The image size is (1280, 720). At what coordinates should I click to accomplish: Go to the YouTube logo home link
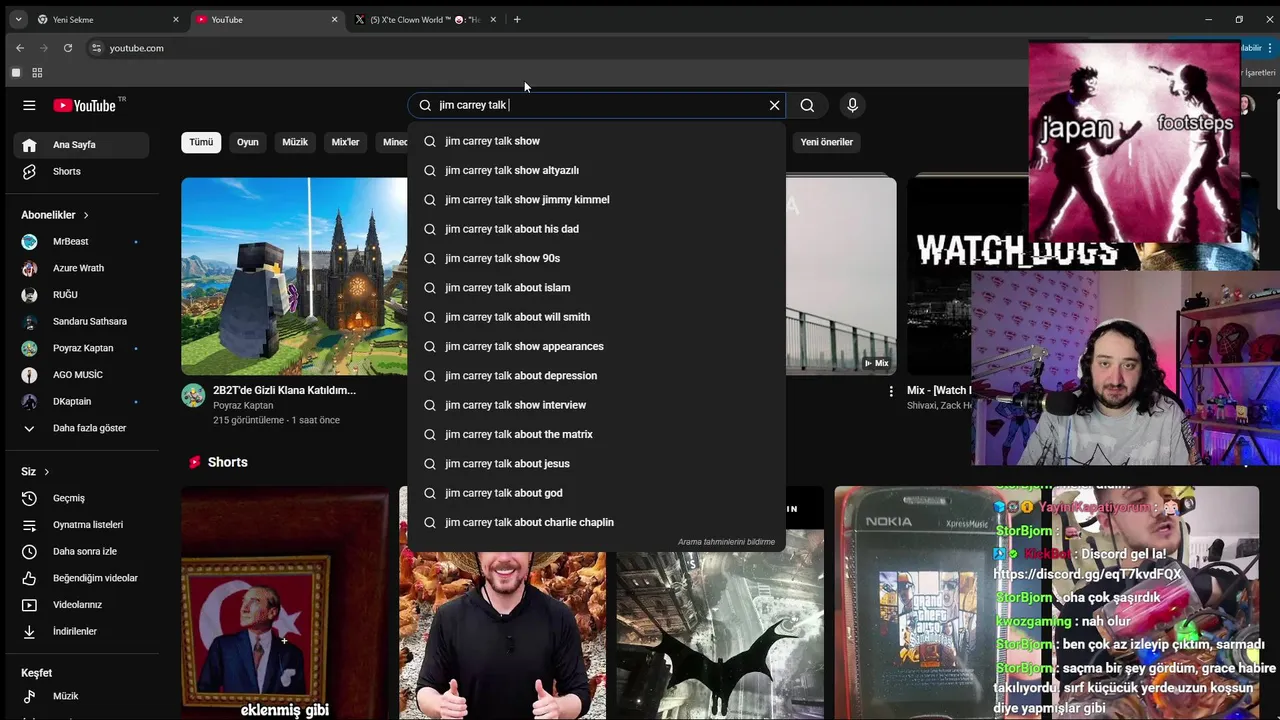(85, 105)
